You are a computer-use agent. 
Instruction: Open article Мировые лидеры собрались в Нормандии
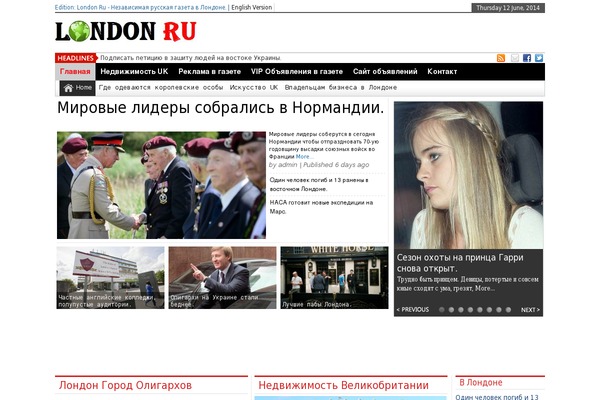point(220,108)
